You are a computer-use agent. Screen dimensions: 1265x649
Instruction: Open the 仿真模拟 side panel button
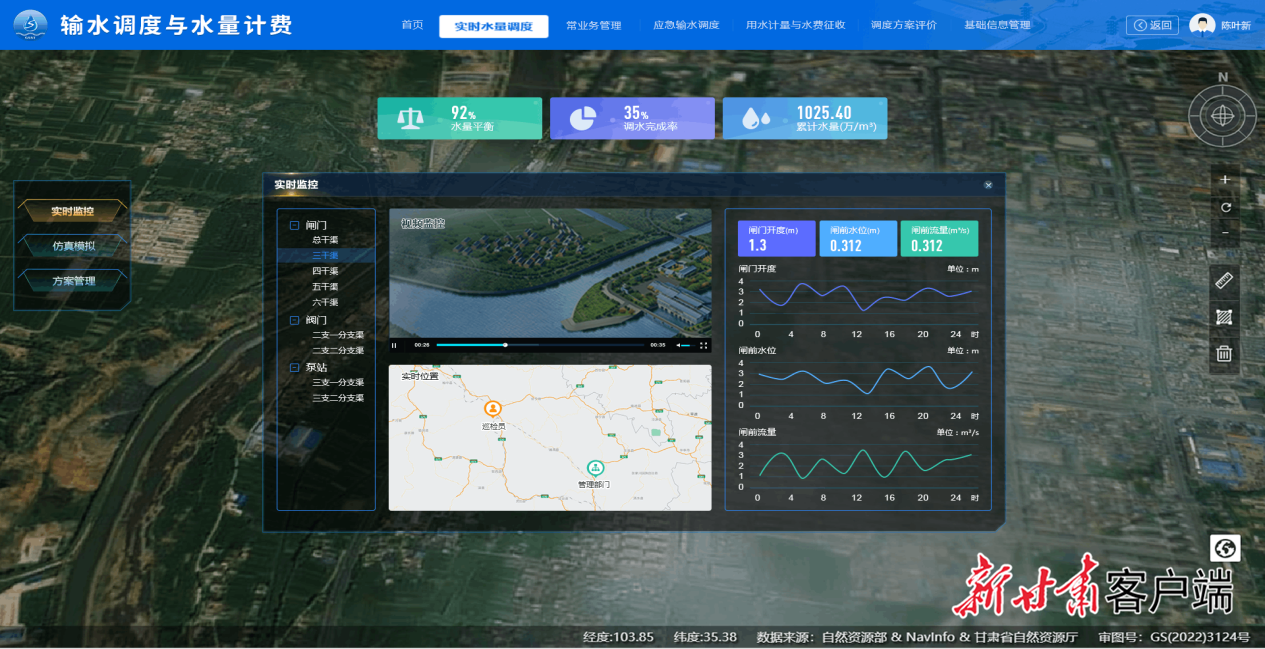[74, 246]
